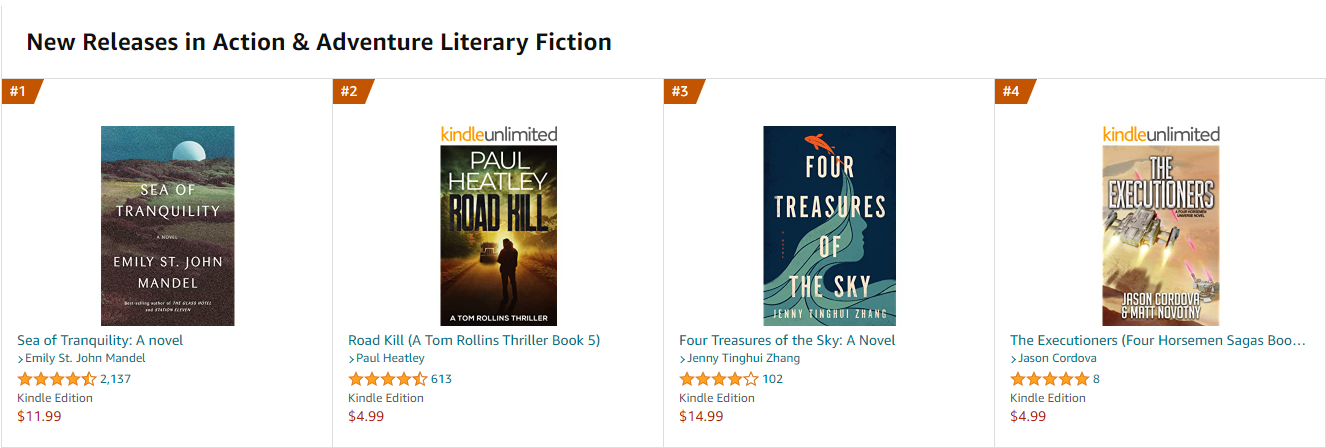
Task: Expand author Emily St. John Mandel link
Action: 85,358
